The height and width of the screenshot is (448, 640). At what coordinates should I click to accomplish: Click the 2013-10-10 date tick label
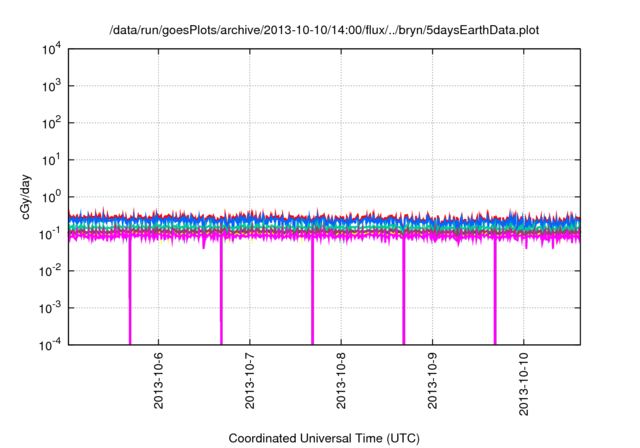[524, 384]
